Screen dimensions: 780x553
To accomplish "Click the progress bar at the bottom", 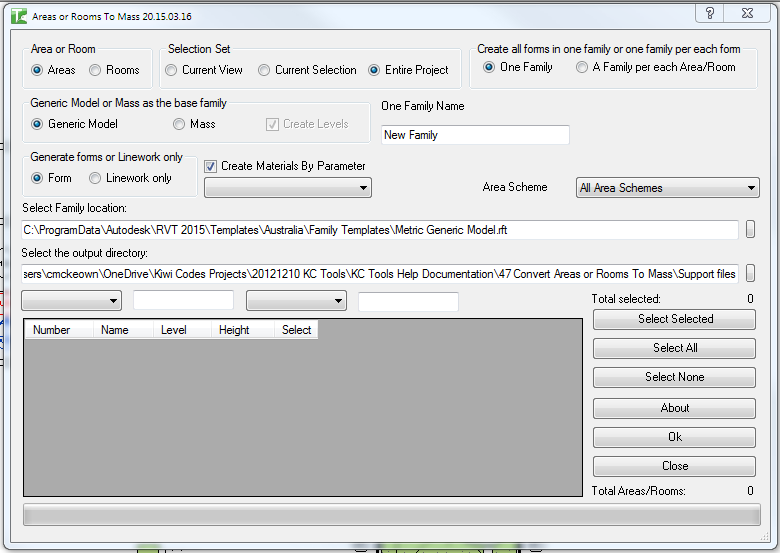I will (391, 515).
